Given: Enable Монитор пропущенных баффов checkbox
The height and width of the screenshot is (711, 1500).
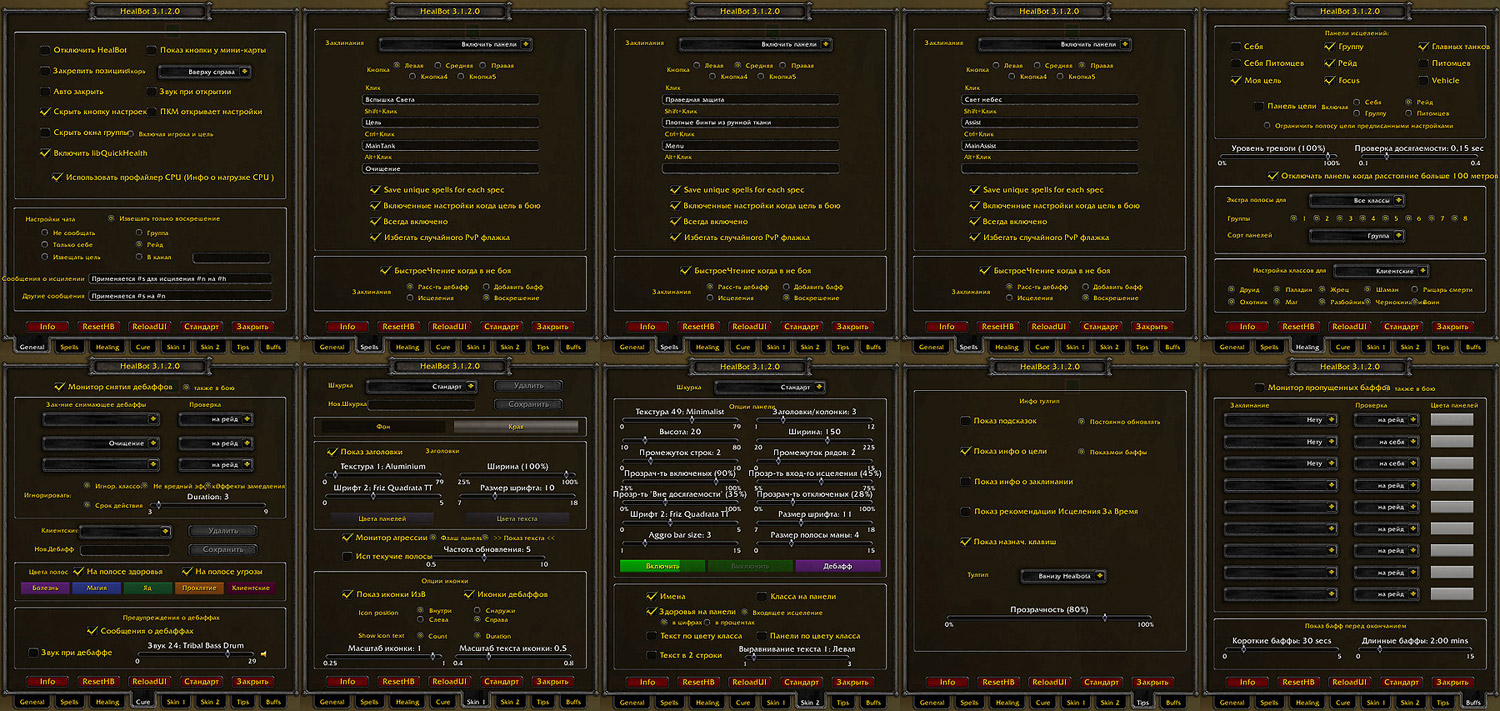Looking at the screenshot, I should click(1259, 387).
